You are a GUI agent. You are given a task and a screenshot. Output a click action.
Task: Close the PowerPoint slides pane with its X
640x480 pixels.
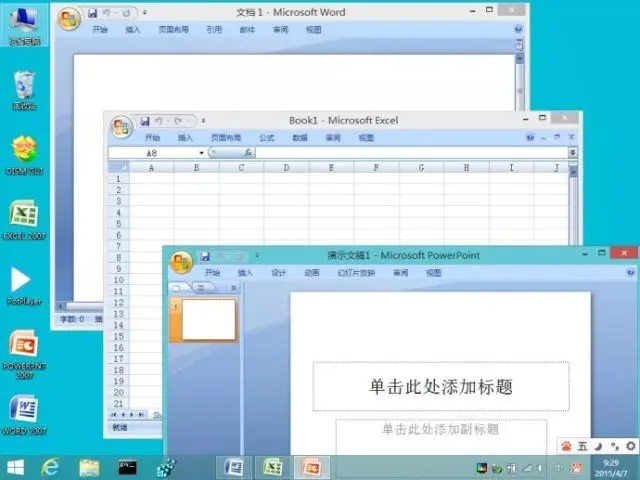point(234,288)
